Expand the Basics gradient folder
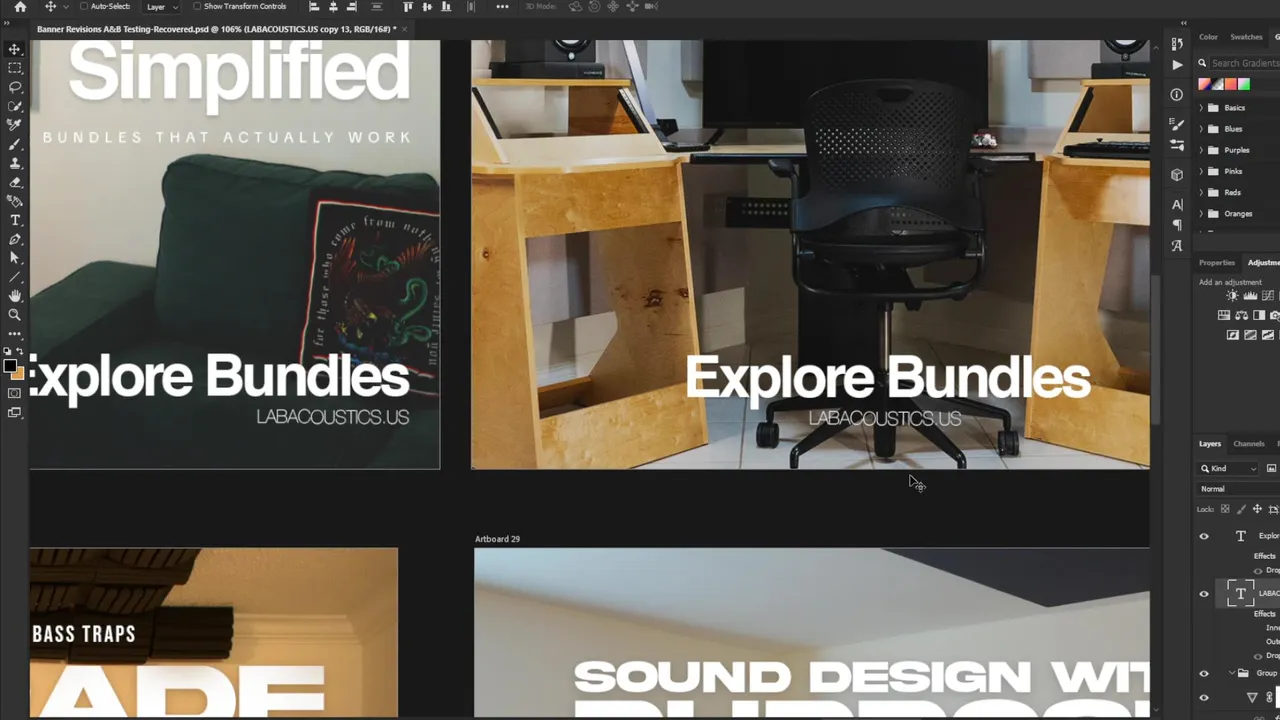Viewport: 1280px width, 720px height. [1201, 108]
